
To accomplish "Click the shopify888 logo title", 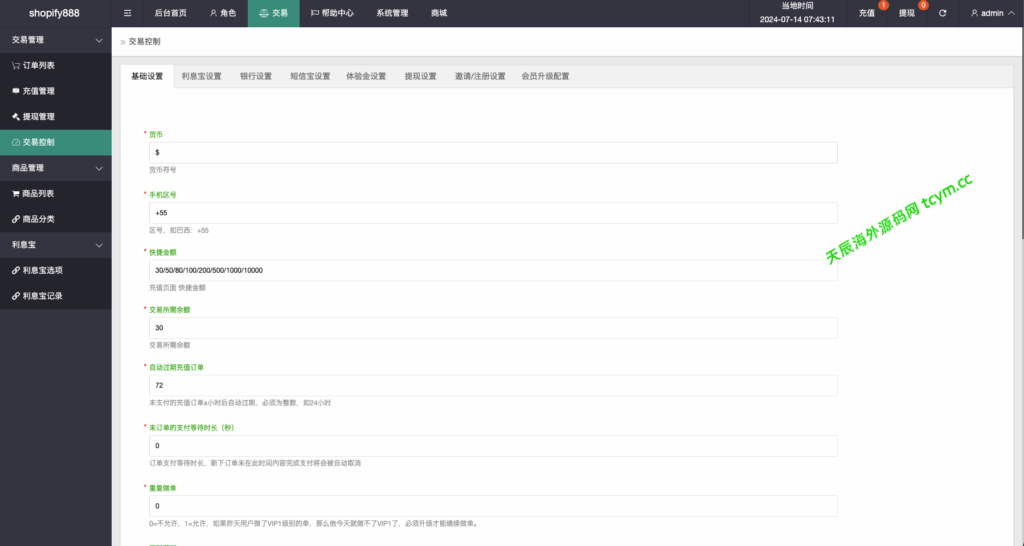I will tap(54, 13).
